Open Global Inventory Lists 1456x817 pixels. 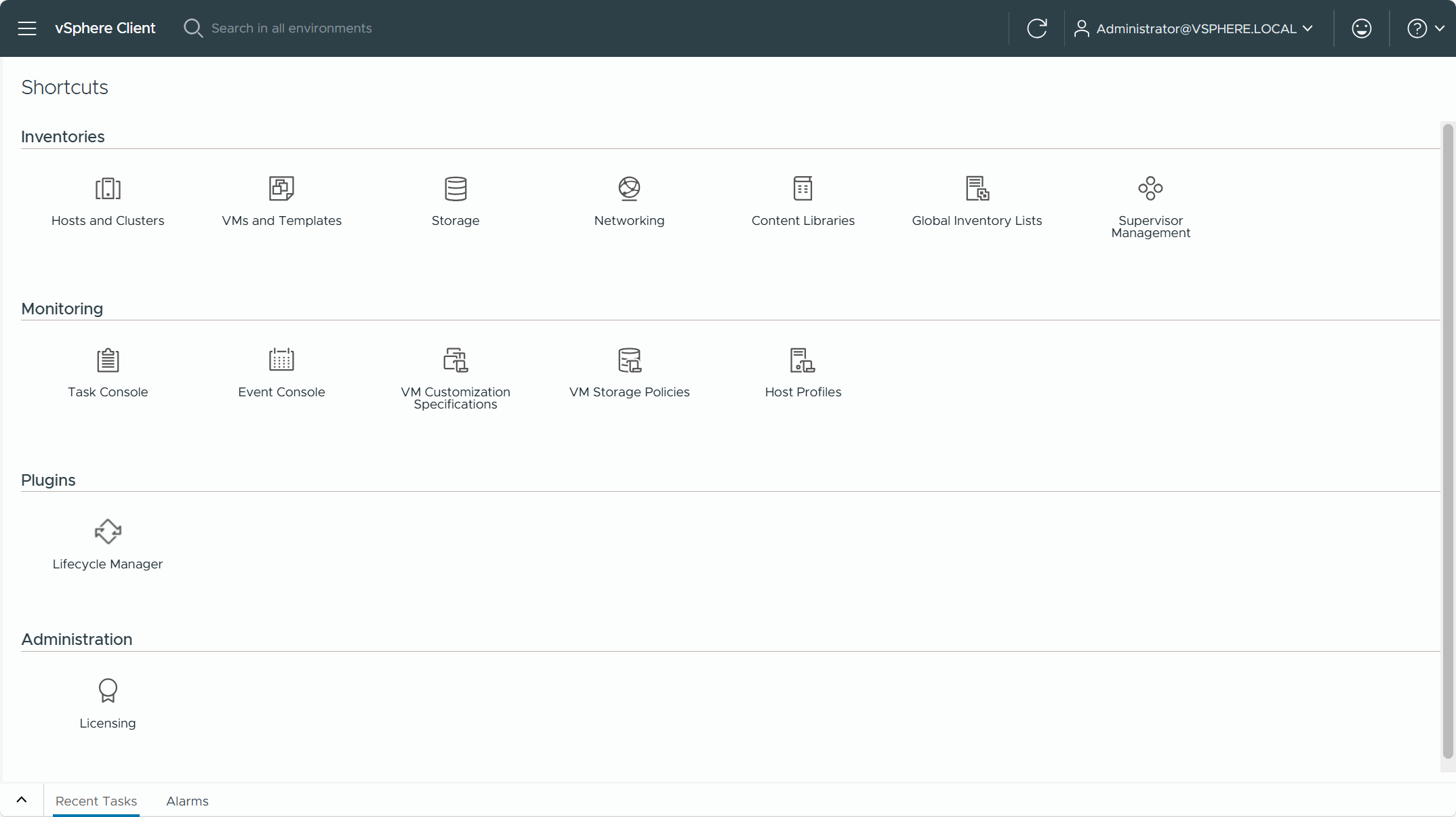click(977, 201)
